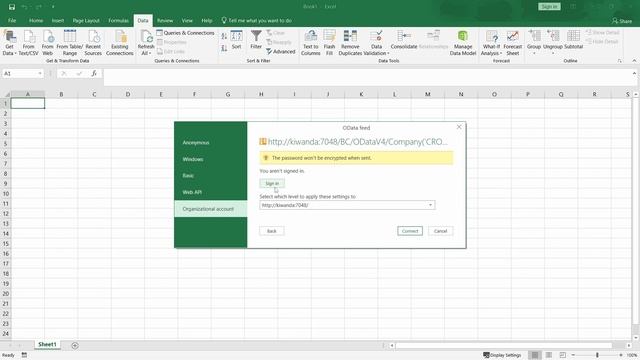Expand the formula bar

coord(634,73)
